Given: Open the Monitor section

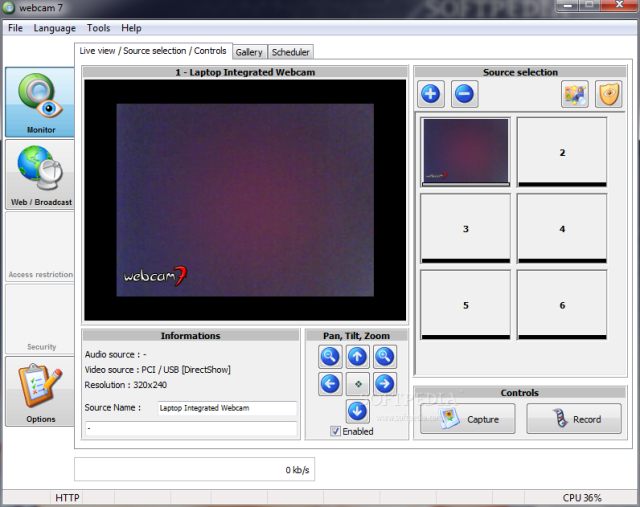Looking at the screenshot, I should pyautogui.click(x=40, y=102).
